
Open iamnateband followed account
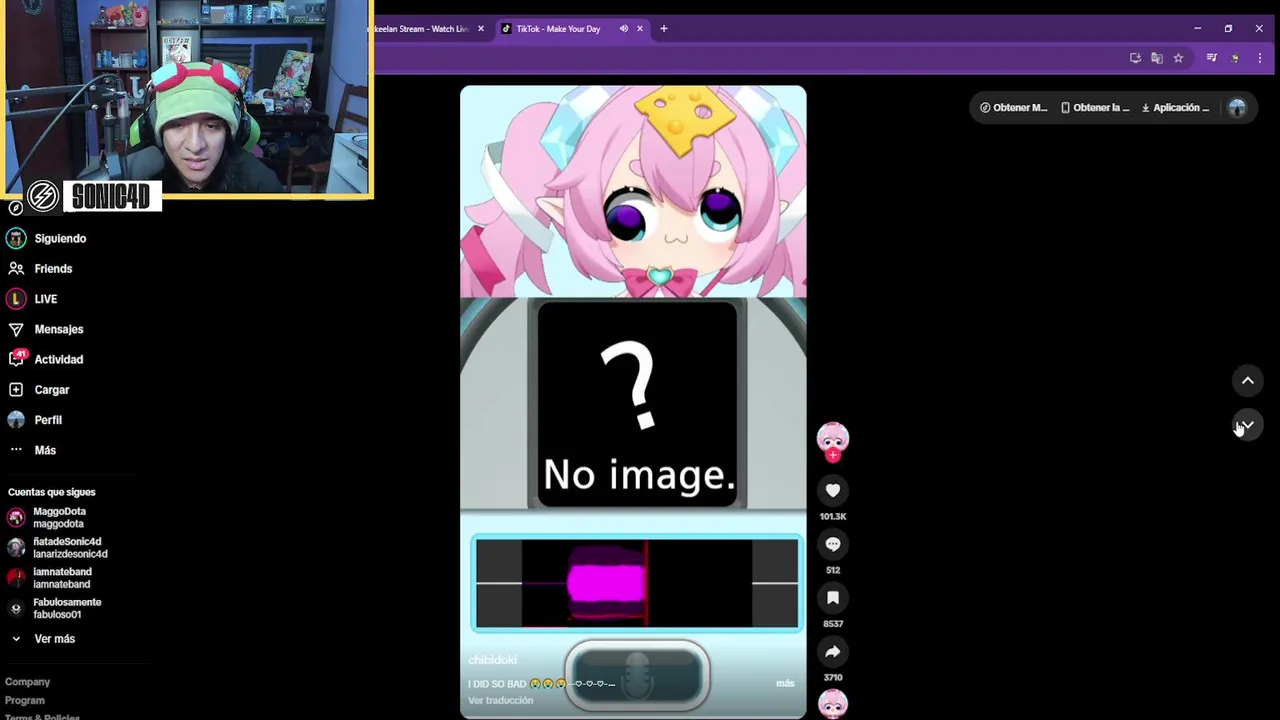click(62, 578)
